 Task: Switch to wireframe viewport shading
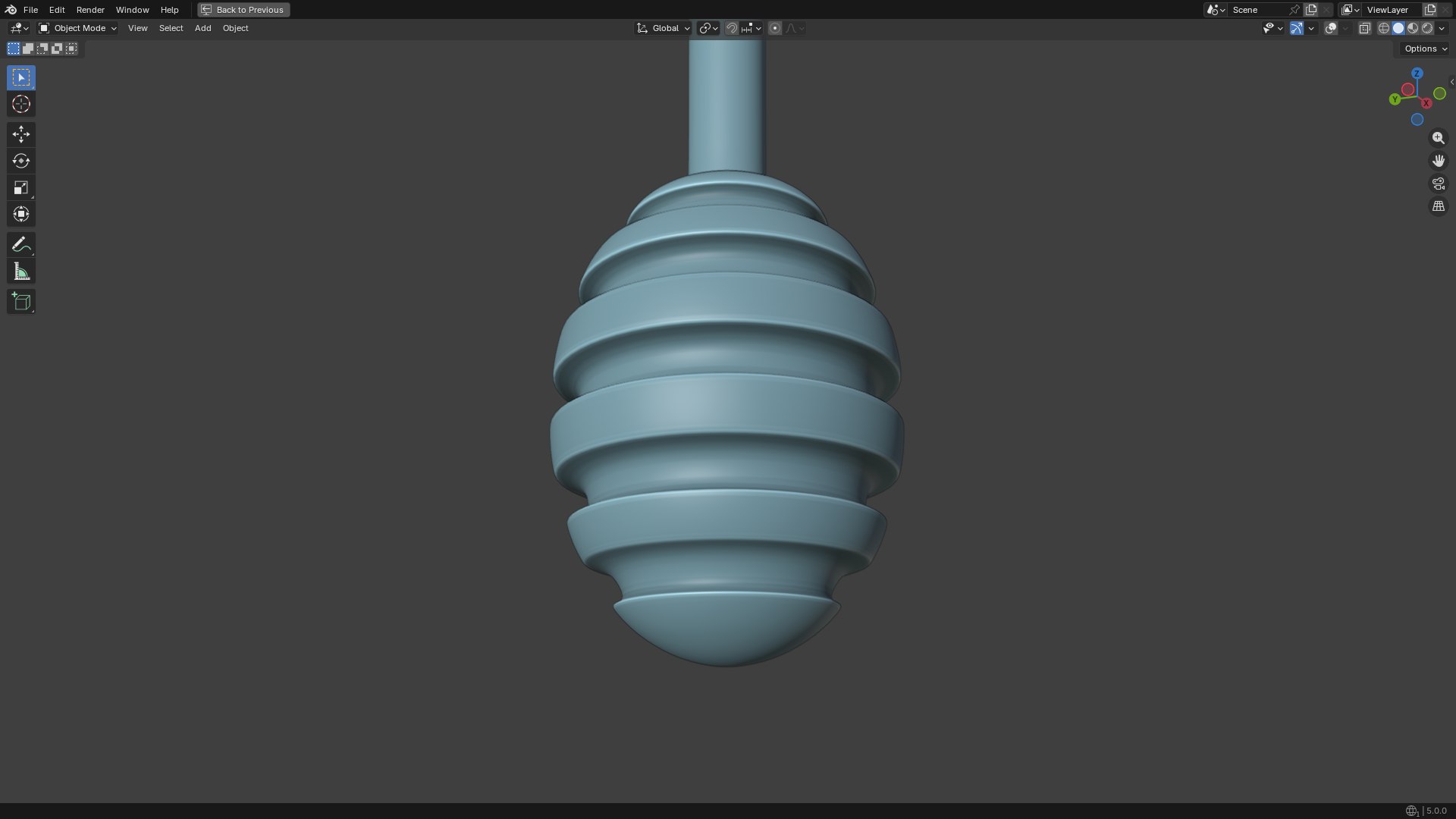1384,28
